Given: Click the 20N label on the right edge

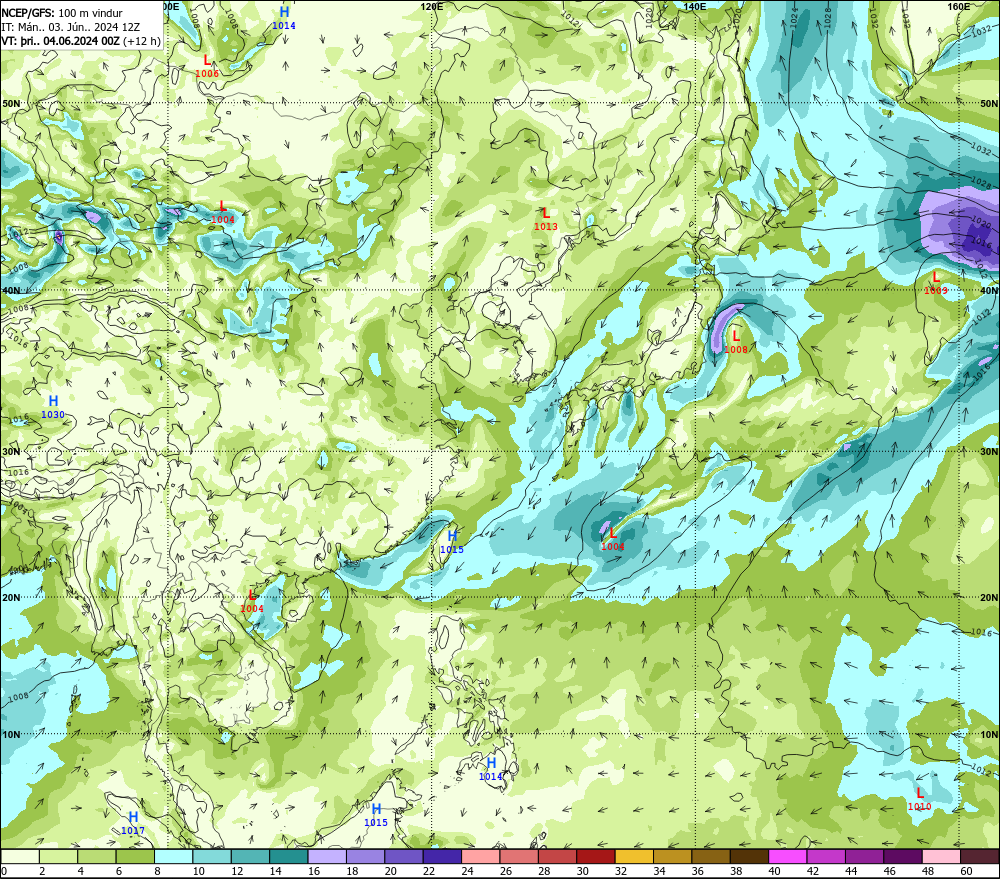Looking at the screenshot, I should [989, 598].
